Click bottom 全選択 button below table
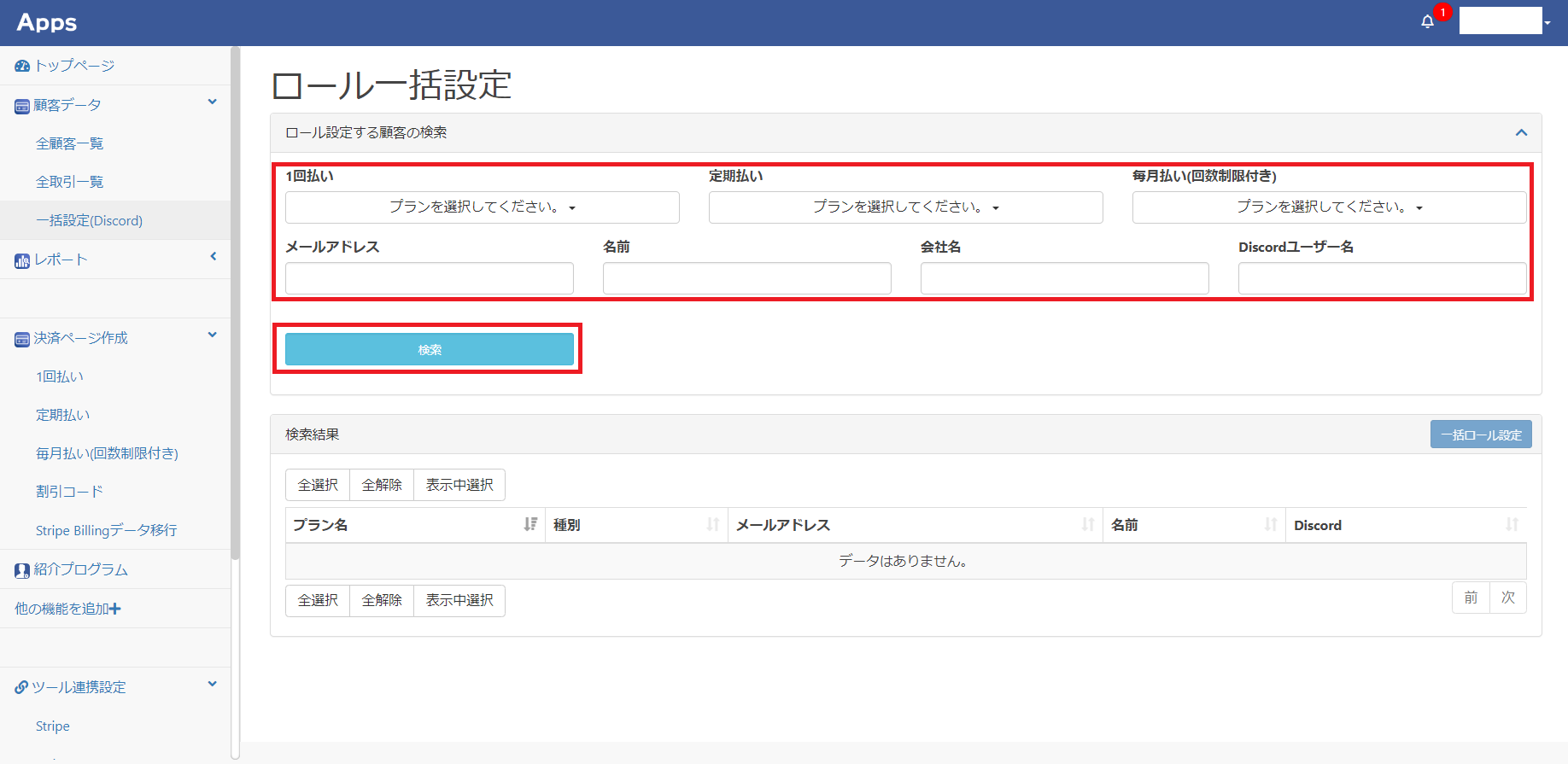This screenshot has height=764, width=1568. (318, 600)
